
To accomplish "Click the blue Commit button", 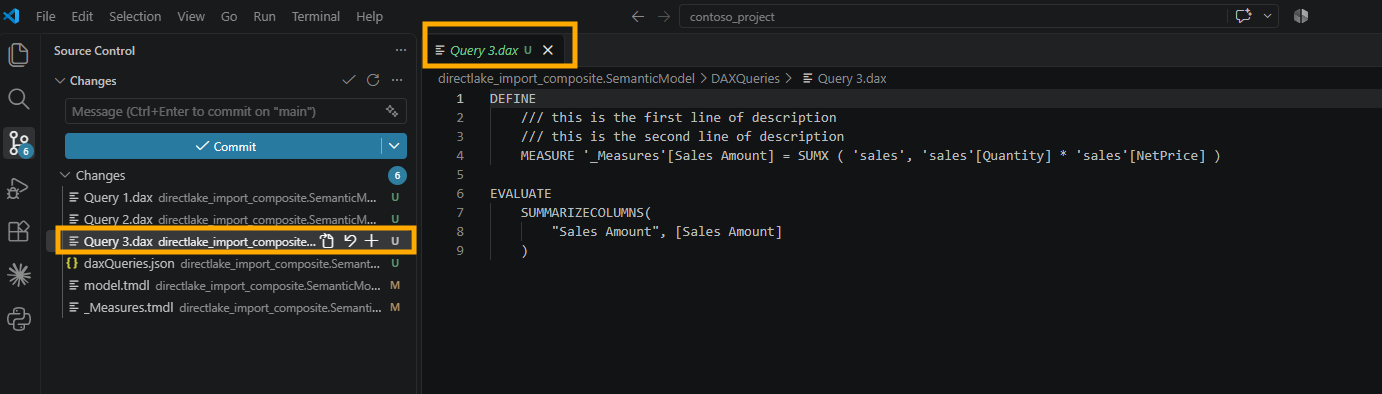I will pos(223,146).
